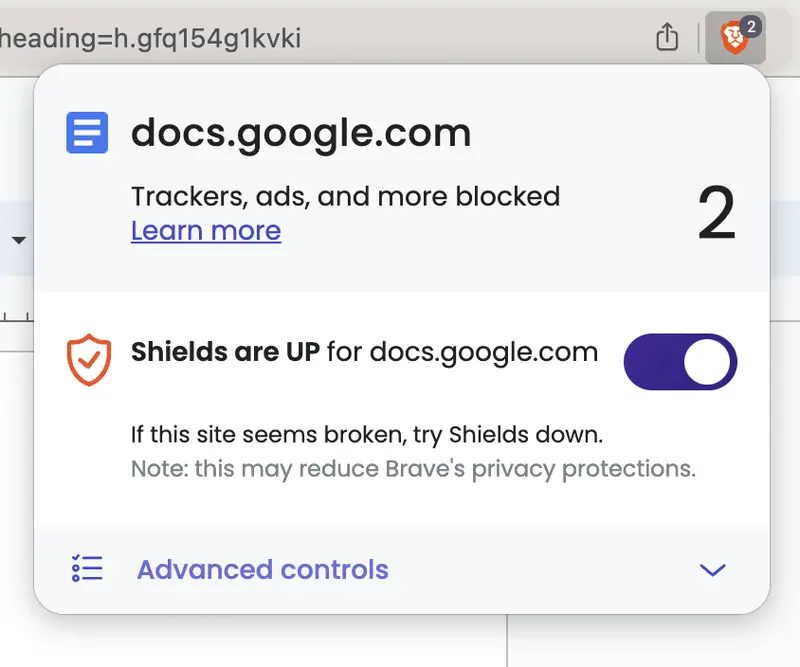
Task: Open the toolbar dropdown arrow at left edge
Action: click(x=18, y=240)
